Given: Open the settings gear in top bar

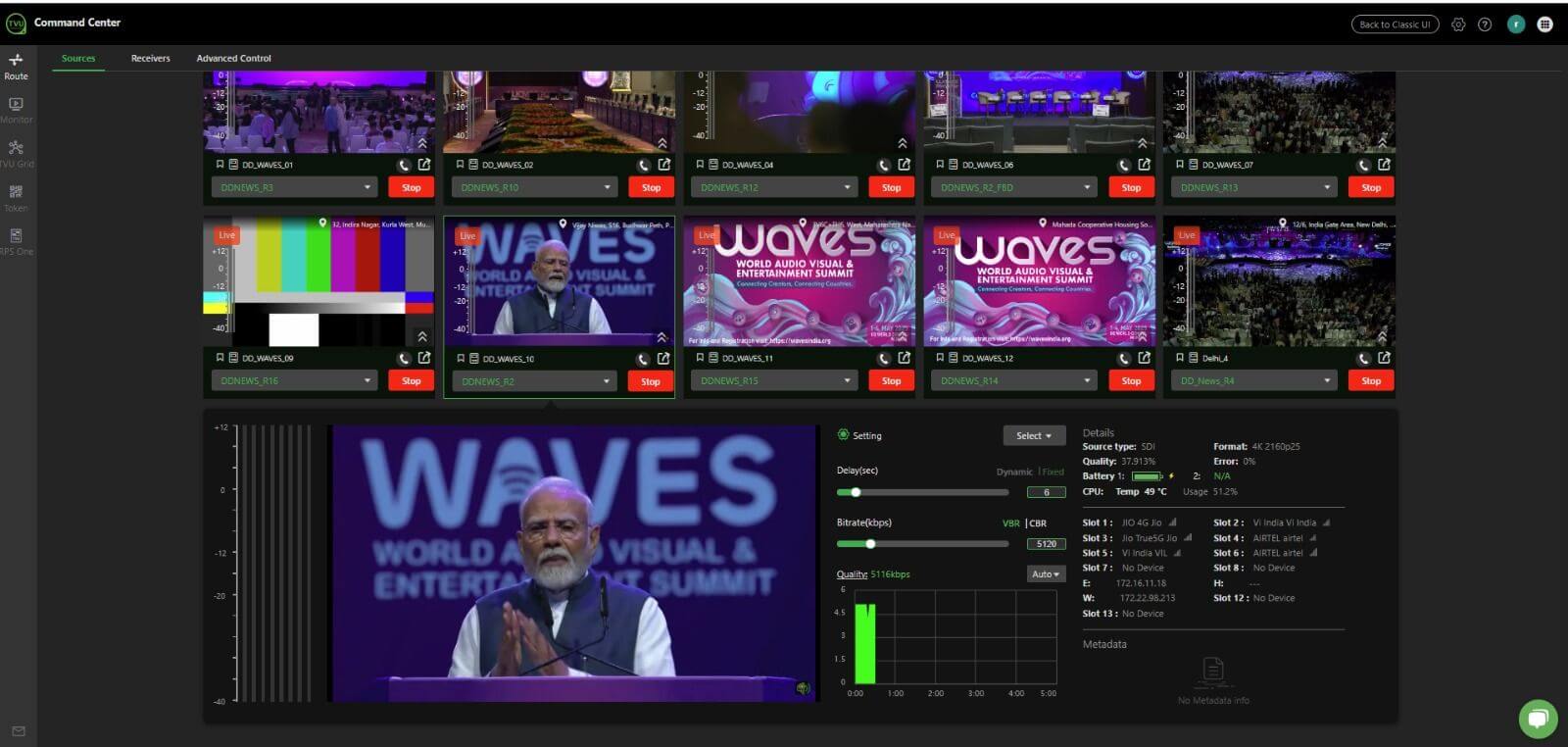Looking at the screenshot, I should pos(1458,25).
